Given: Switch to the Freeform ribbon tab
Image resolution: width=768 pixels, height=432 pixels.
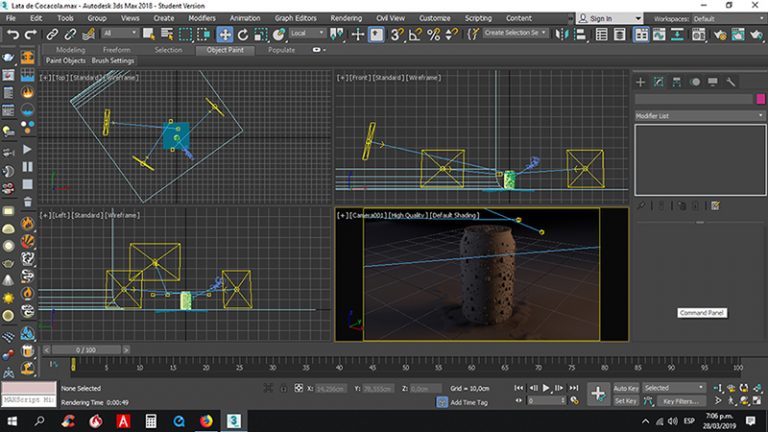Looking at the screenshot, I should point(117,50).
